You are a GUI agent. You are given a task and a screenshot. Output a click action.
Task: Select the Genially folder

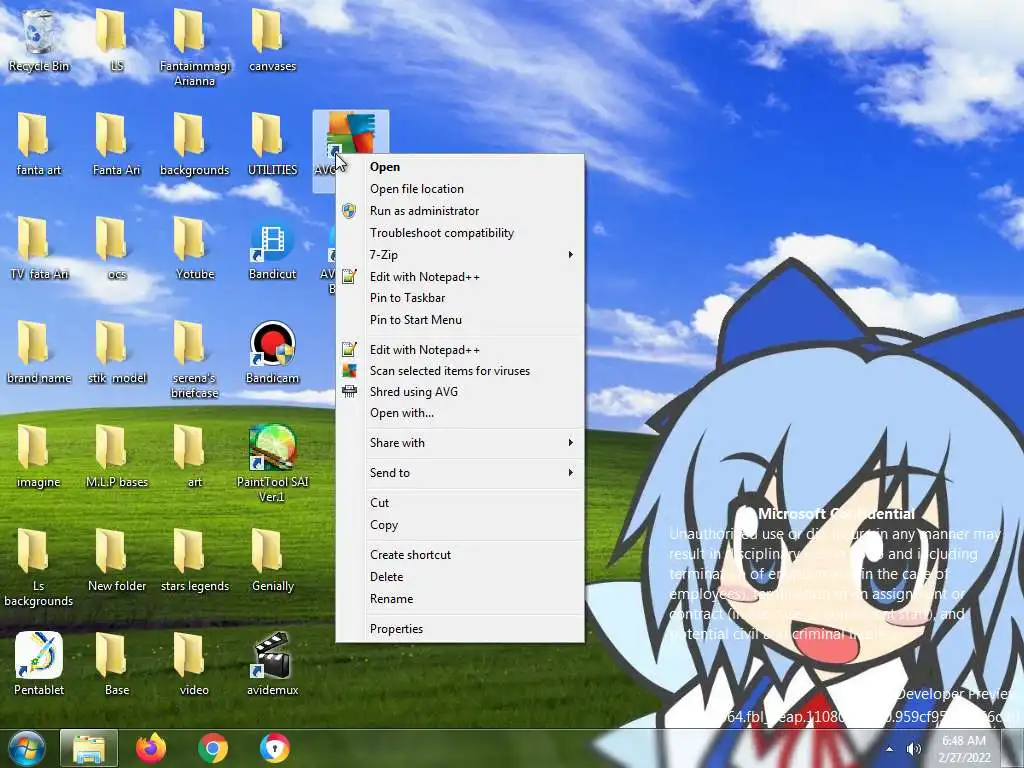point(272,560)
